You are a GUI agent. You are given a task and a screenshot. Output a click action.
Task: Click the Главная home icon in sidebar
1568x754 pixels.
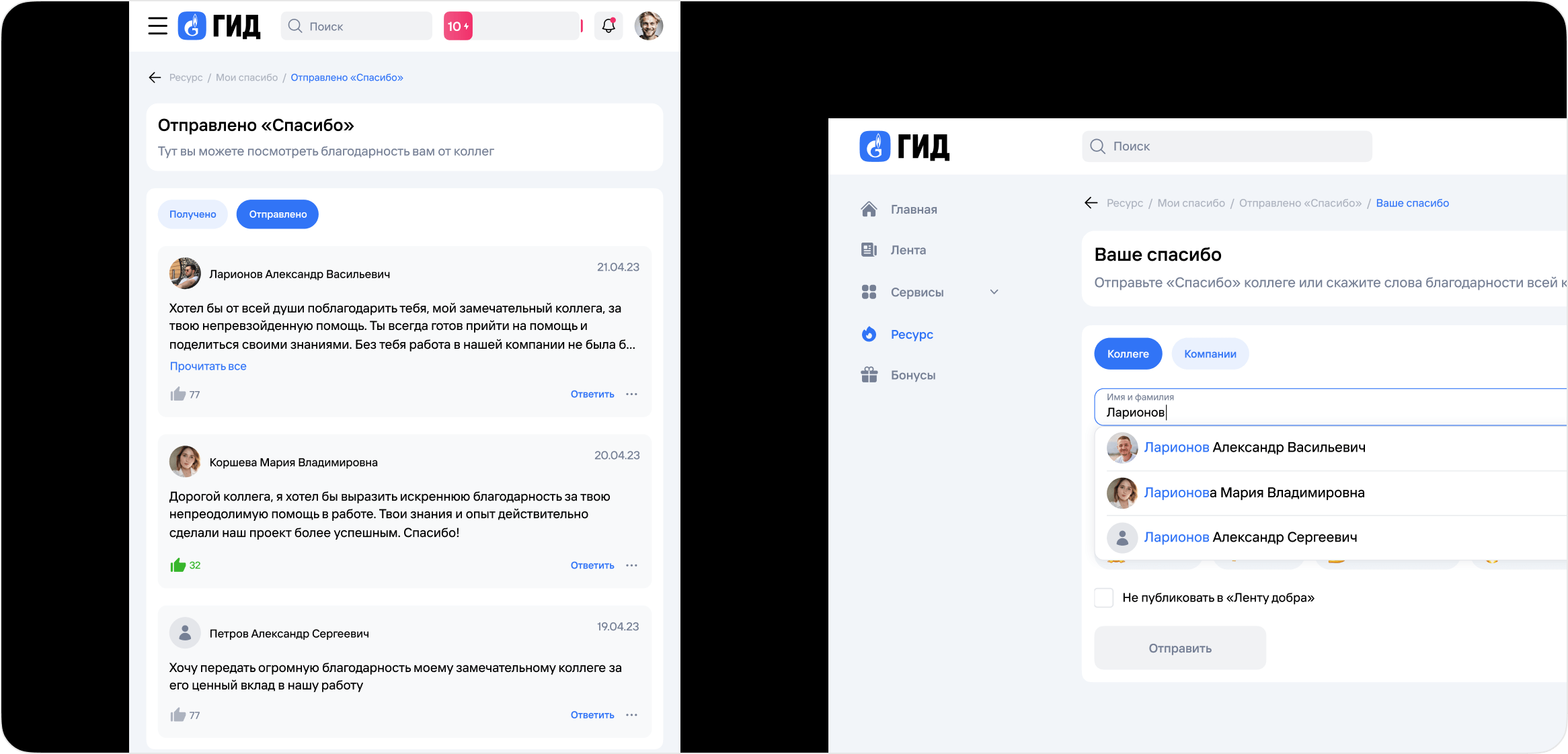point(869,210)
